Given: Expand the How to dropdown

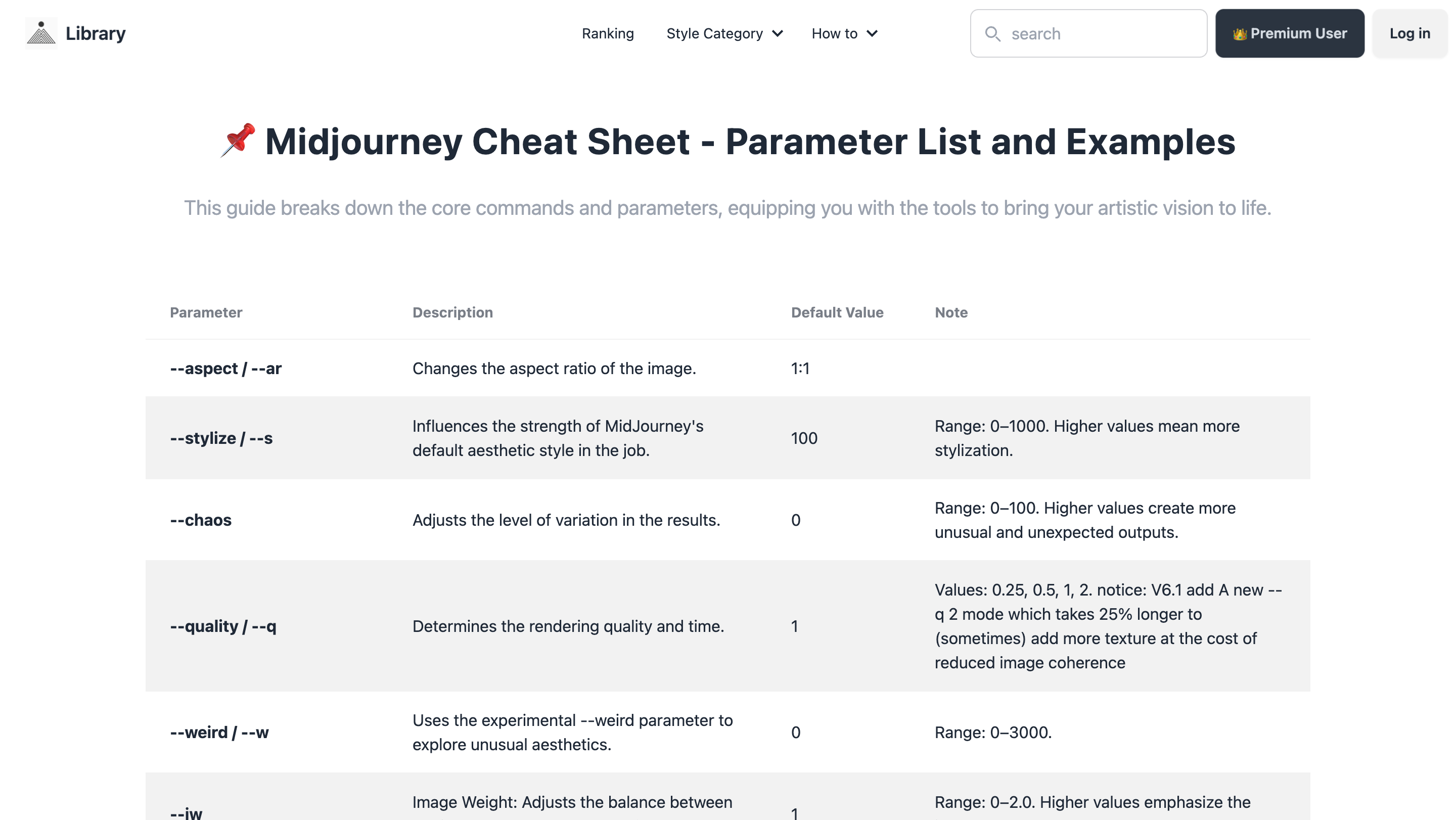Looking at the screenshot, I should pyautogui.click(x=844, y=33).
